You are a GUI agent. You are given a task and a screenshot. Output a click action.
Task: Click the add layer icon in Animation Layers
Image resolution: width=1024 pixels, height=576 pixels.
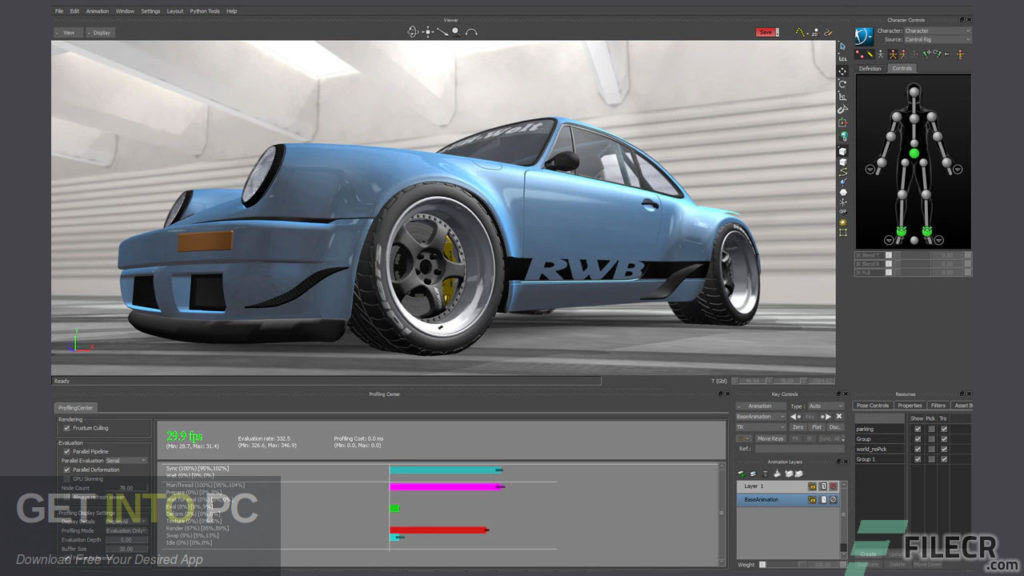click(x=741, y=474)
